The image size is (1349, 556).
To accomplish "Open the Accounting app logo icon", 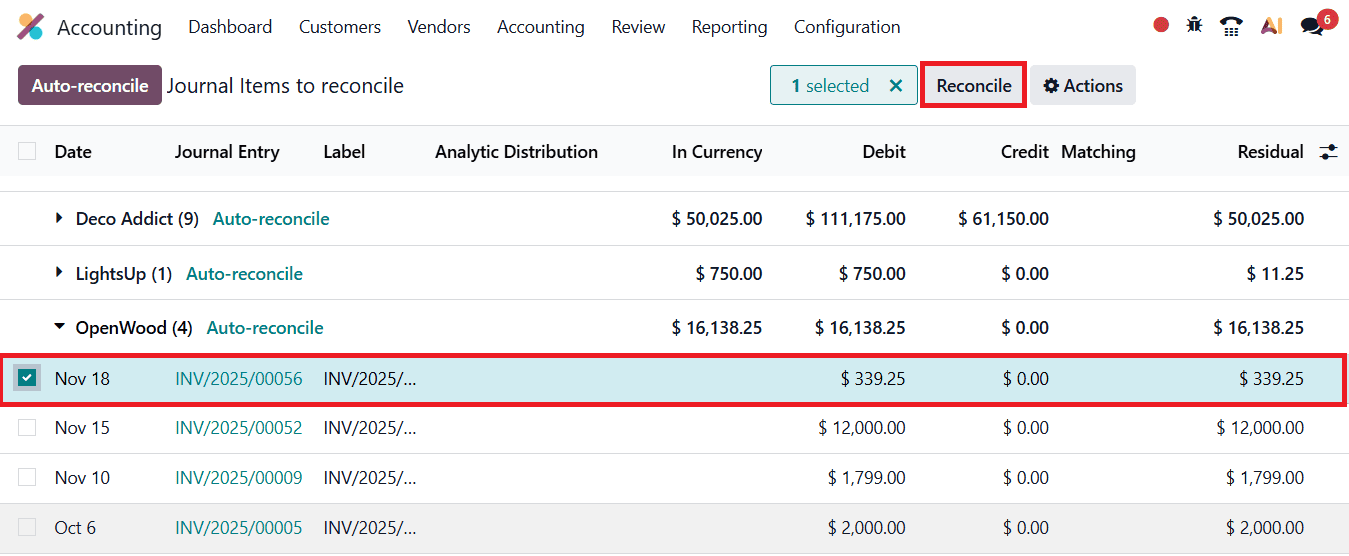I will tap(31, 27).
